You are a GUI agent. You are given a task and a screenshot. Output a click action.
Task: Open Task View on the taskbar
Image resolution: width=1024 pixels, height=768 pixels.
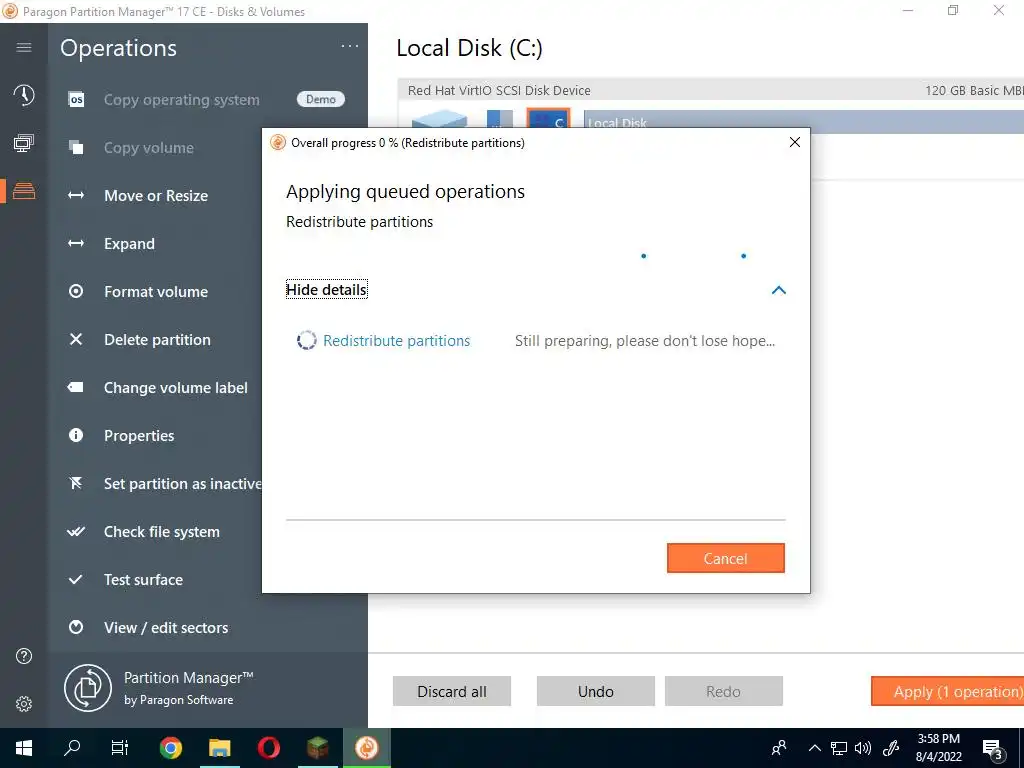[120, 748]
